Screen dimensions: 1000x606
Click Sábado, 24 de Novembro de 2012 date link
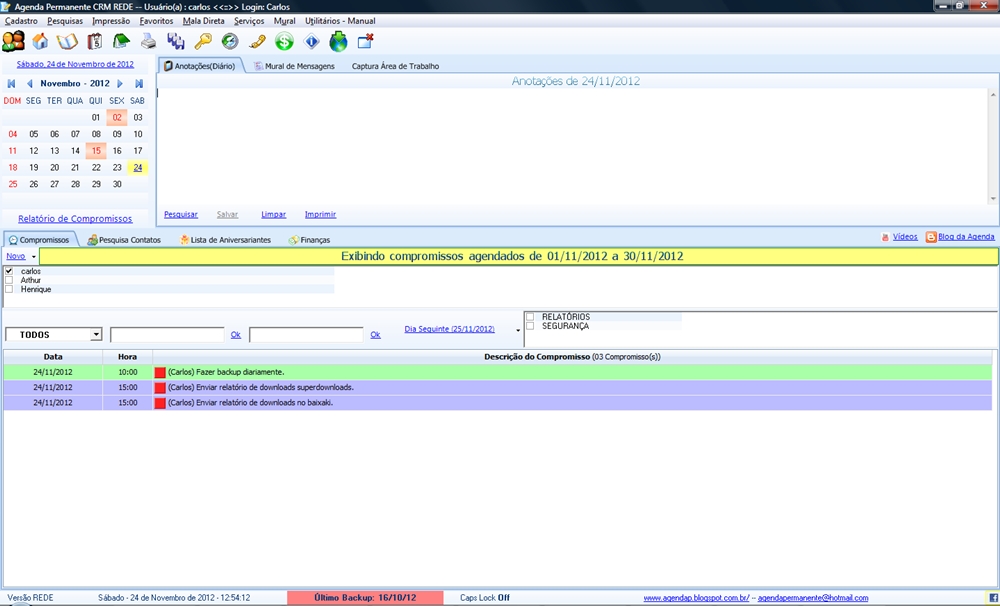(75, 64)
